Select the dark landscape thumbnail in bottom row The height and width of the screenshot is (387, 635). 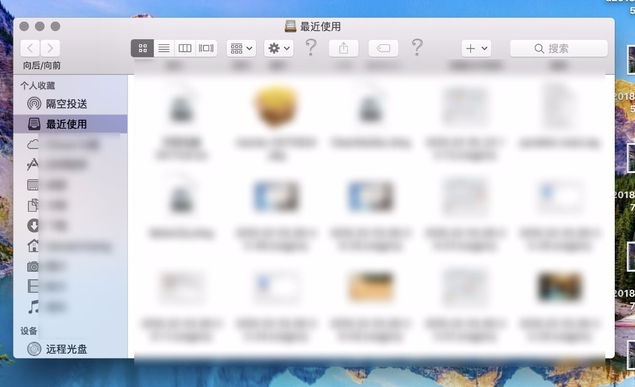click(x=559, y=287)
